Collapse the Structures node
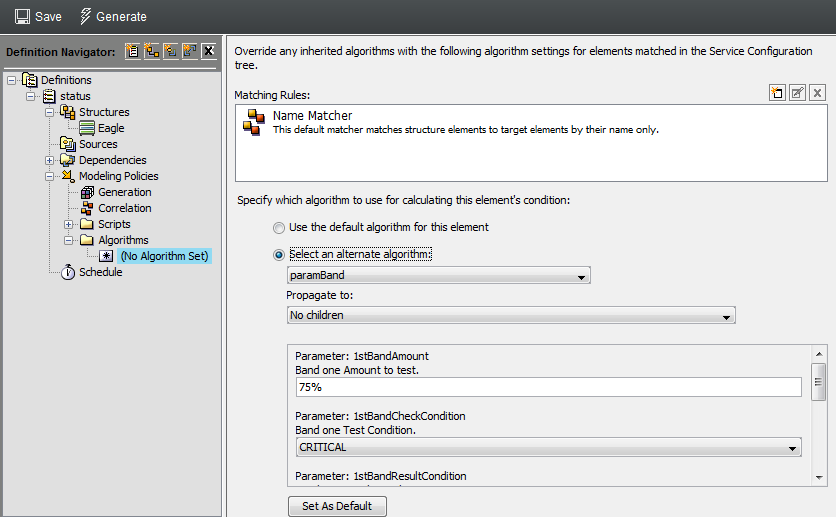The width and height of the screenshot is (837, 517). click(49, 113)
